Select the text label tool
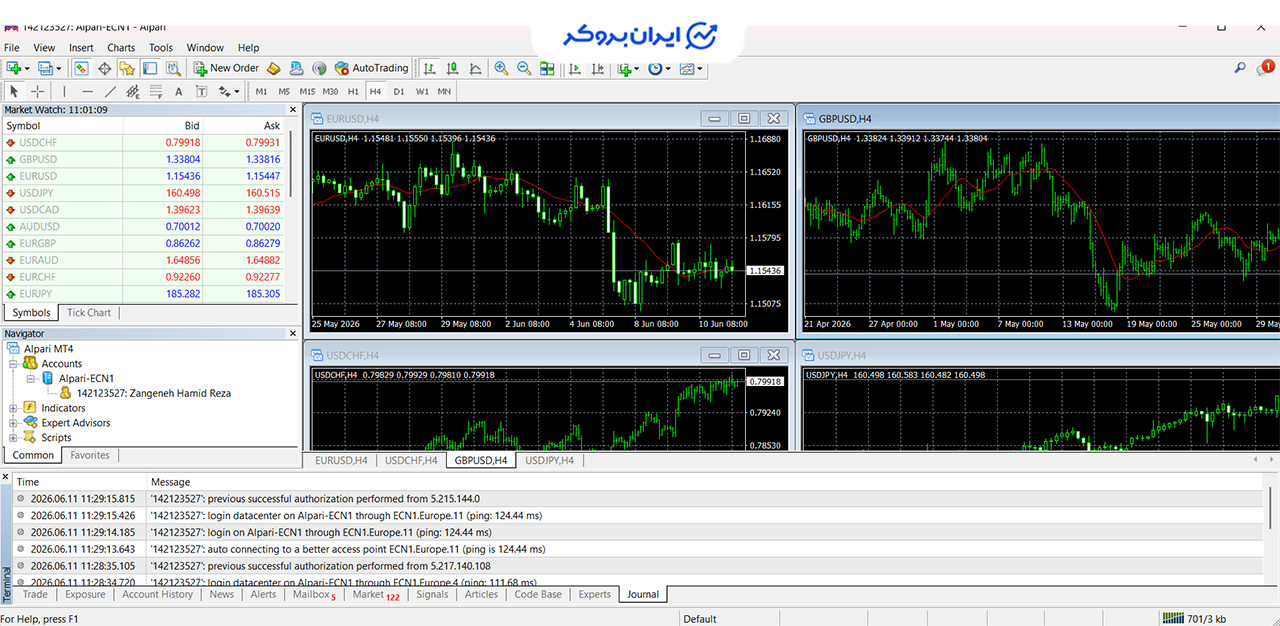The width and height of the screenshot is (1280, 626). [179, 91]
